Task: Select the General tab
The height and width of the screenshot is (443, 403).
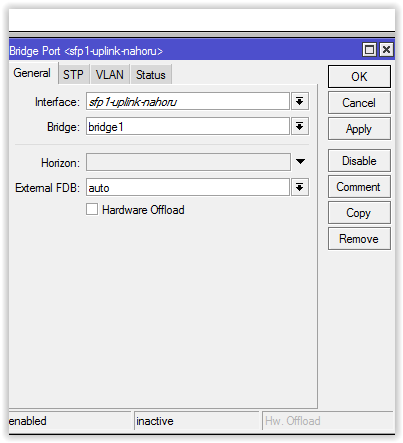Action: (32, 73)
